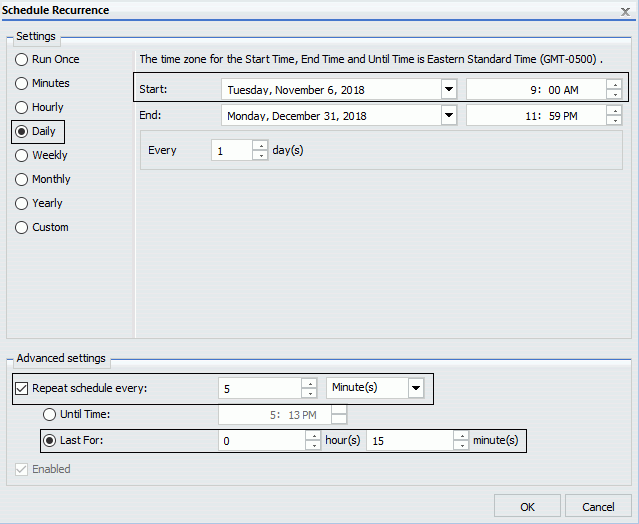
Task: Increase the Last For hour(s) value
Action: pos(313,436)
